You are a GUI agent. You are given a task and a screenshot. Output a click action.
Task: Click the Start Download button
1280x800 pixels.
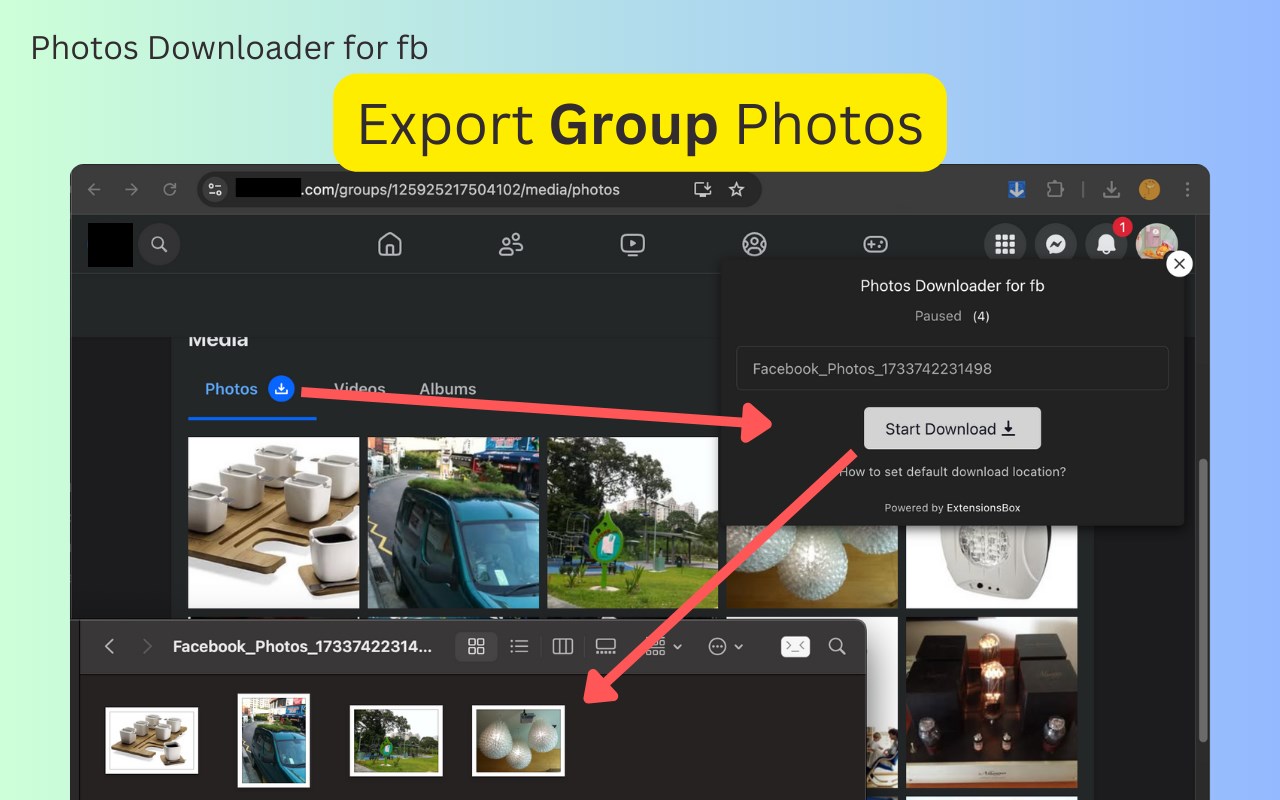tap(952, 428)
